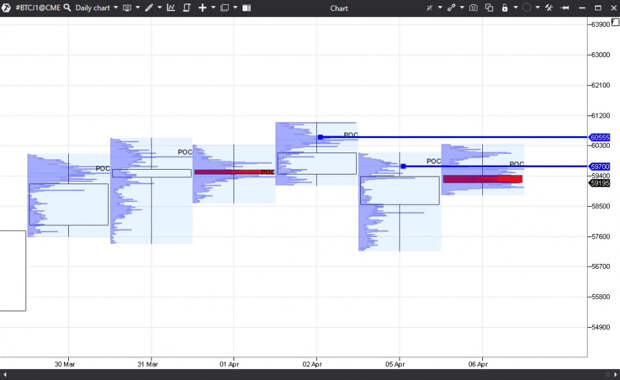Image resolution: width=620 pixels, height=380 pixels.
Task: Click the chart template document icon
Action: 187,8
